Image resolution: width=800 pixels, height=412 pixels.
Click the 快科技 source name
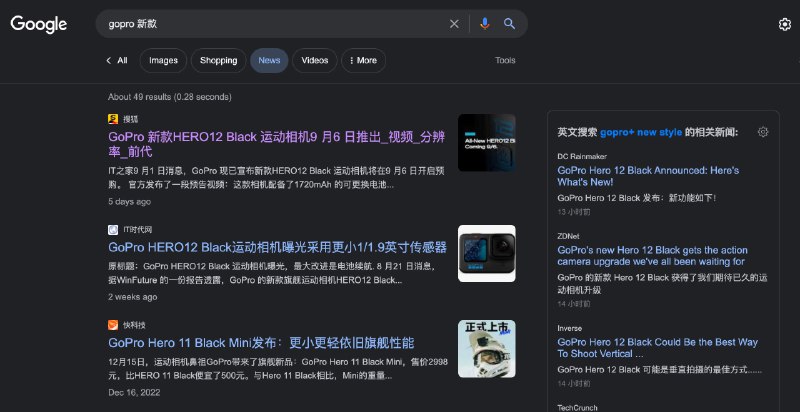[134, 325]
